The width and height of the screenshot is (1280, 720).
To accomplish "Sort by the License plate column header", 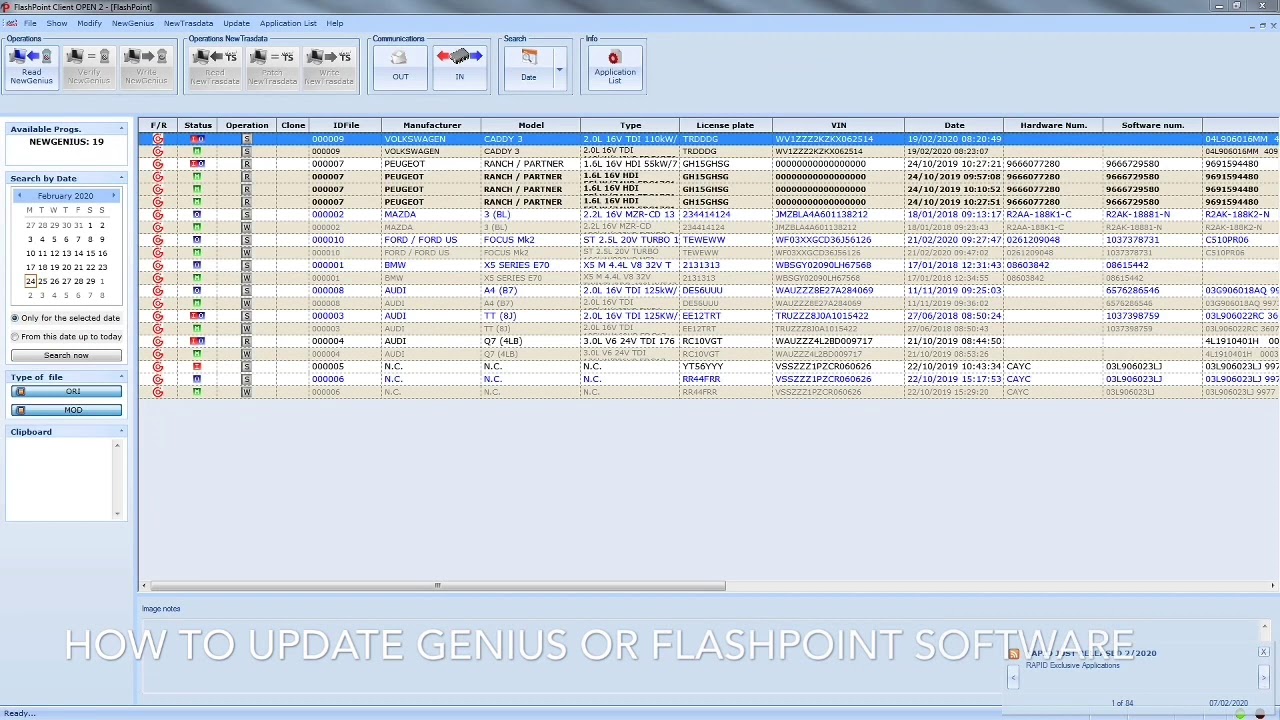I will 725,126.
